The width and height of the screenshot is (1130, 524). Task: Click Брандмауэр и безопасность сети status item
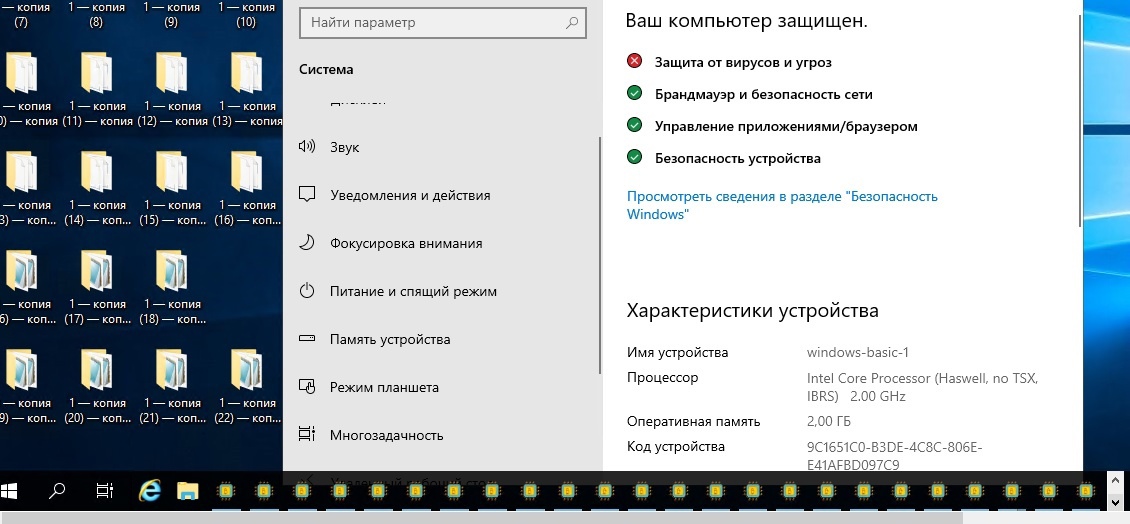[763, 94]
